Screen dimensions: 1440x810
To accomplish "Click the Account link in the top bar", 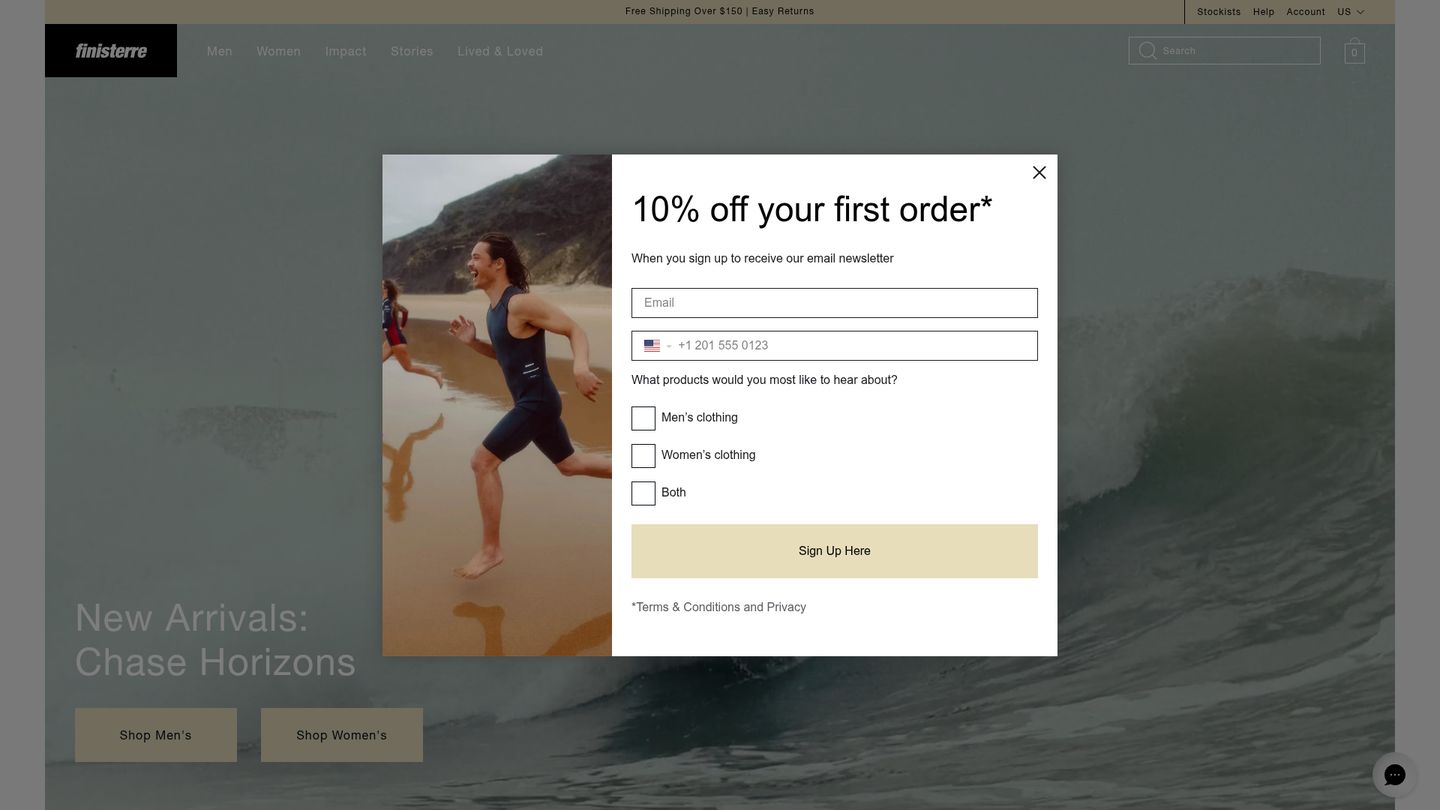I will coord(1306,12).
